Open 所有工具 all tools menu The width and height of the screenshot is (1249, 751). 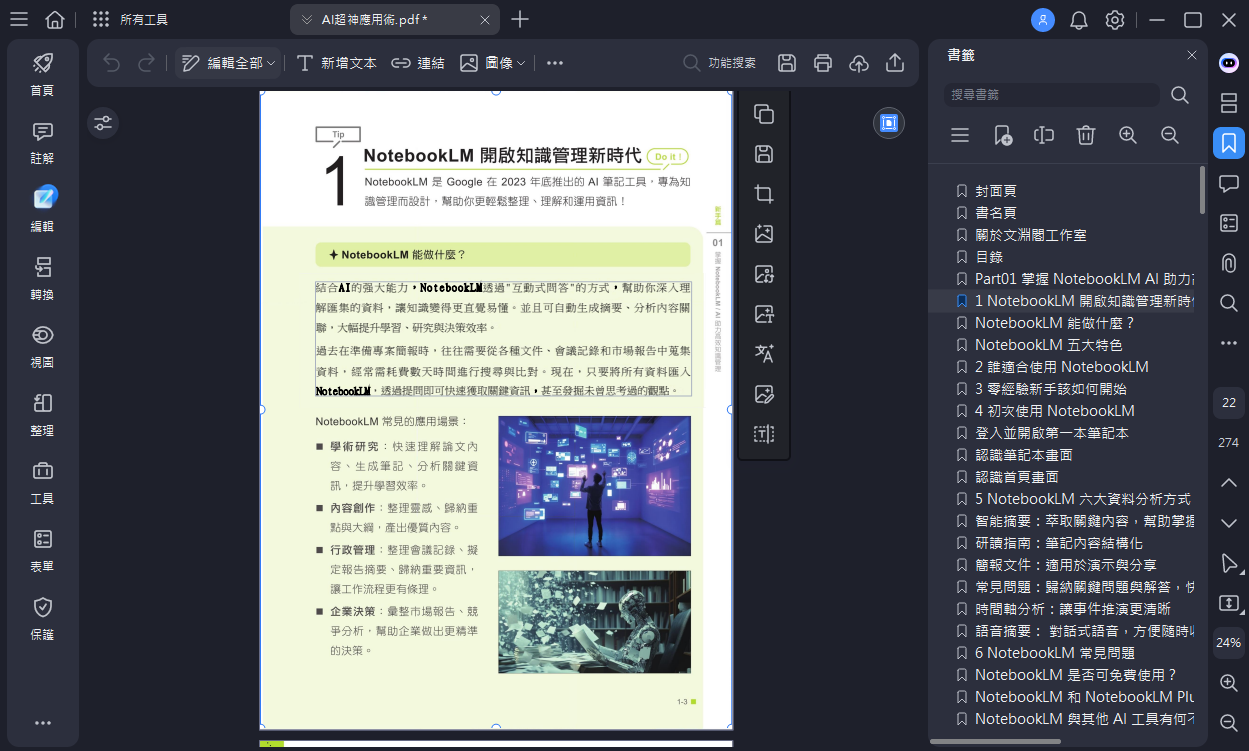click(x=130, y=20)
